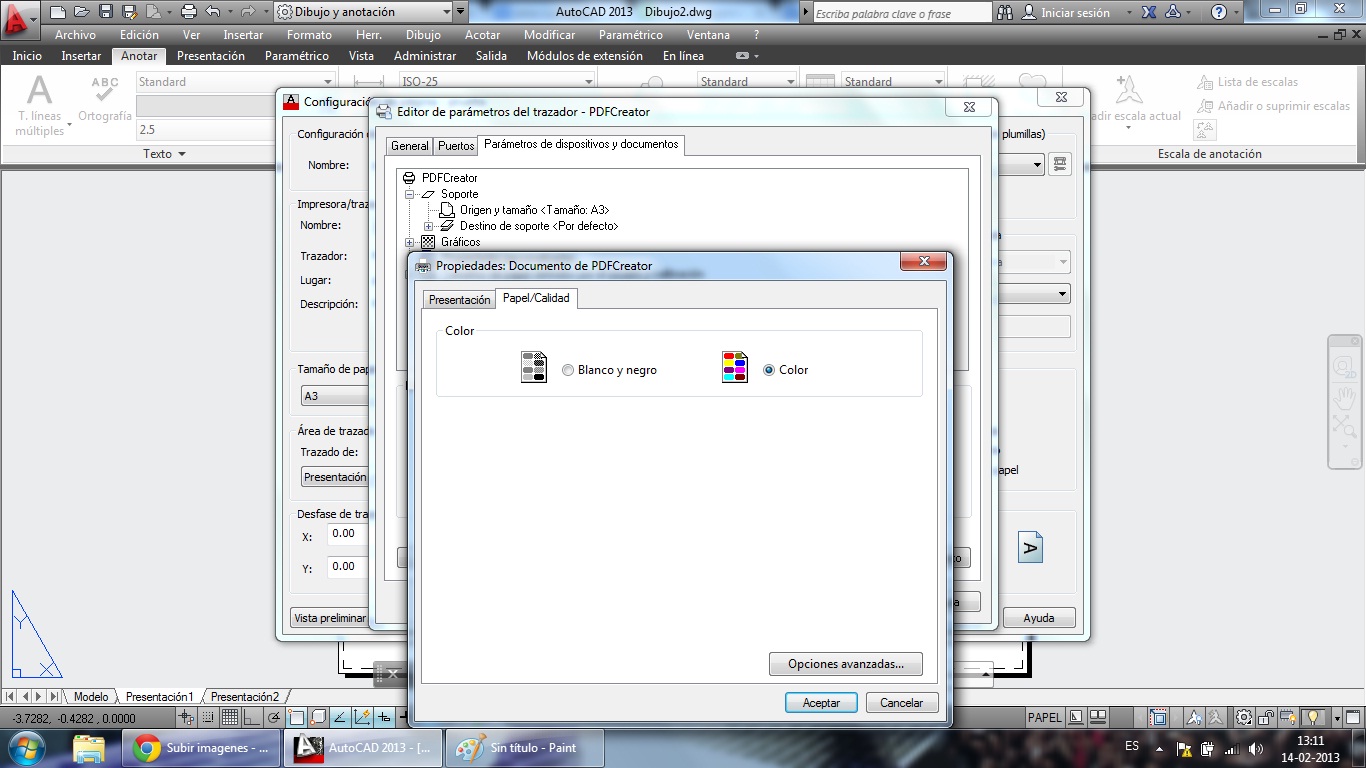Click Quick View Layouts icon in status bar
The width and height of the screenshot is (1366, 768).
pyautogui.click(x=1076, y=717)
